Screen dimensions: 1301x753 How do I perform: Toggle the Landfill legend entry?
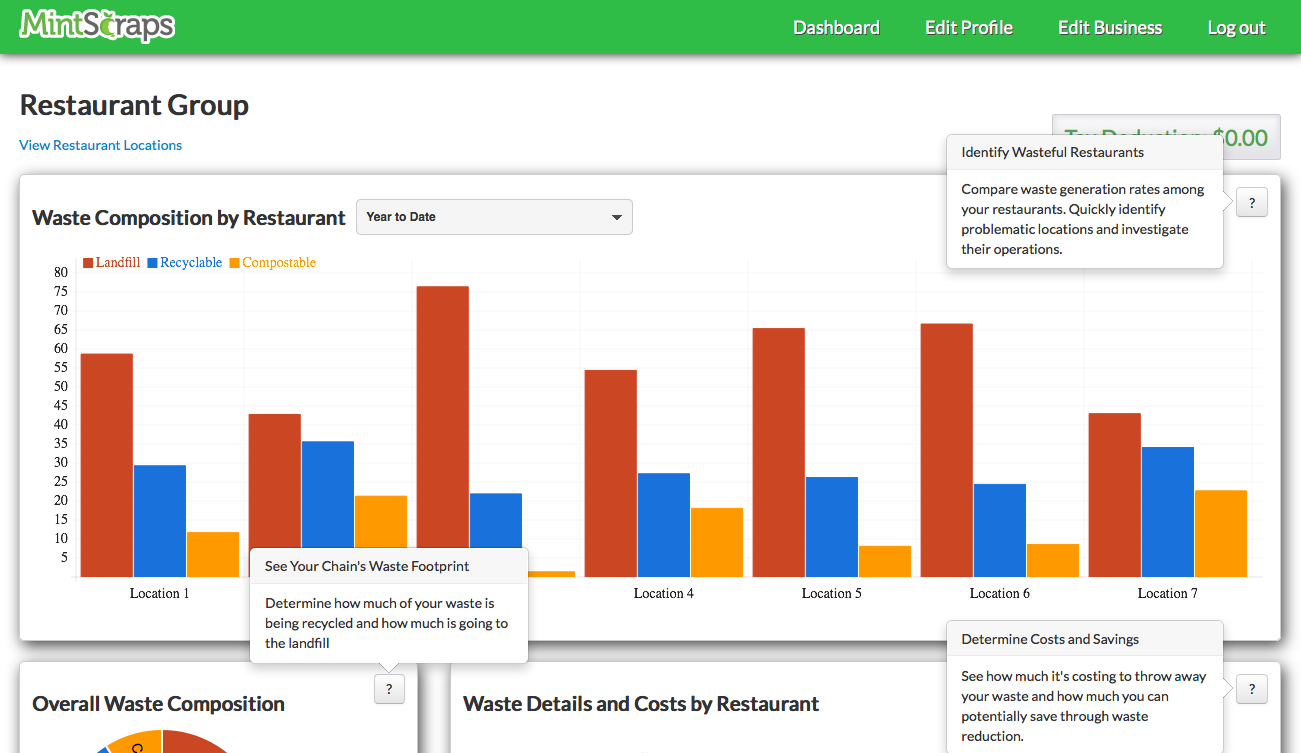pos(111,263)
